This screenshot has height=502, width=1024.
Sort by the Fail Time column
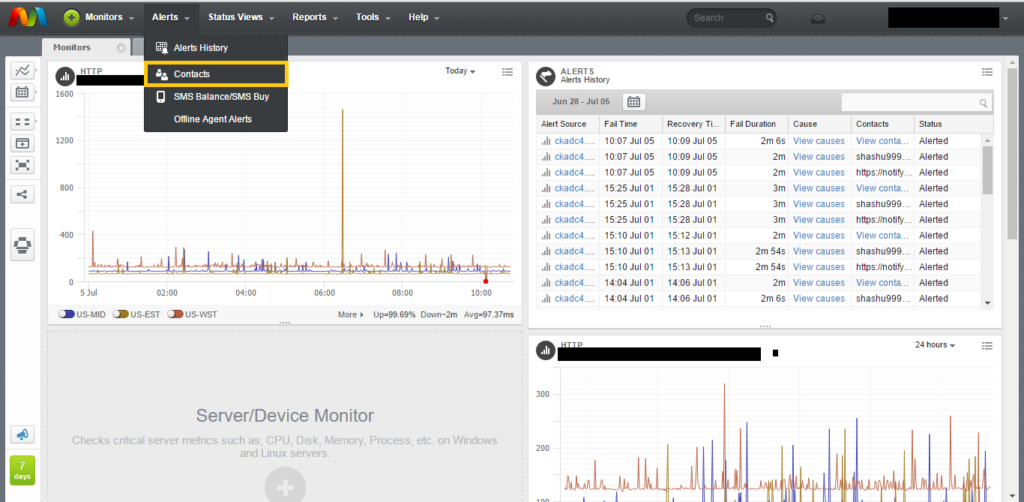[x=631, y=124]
